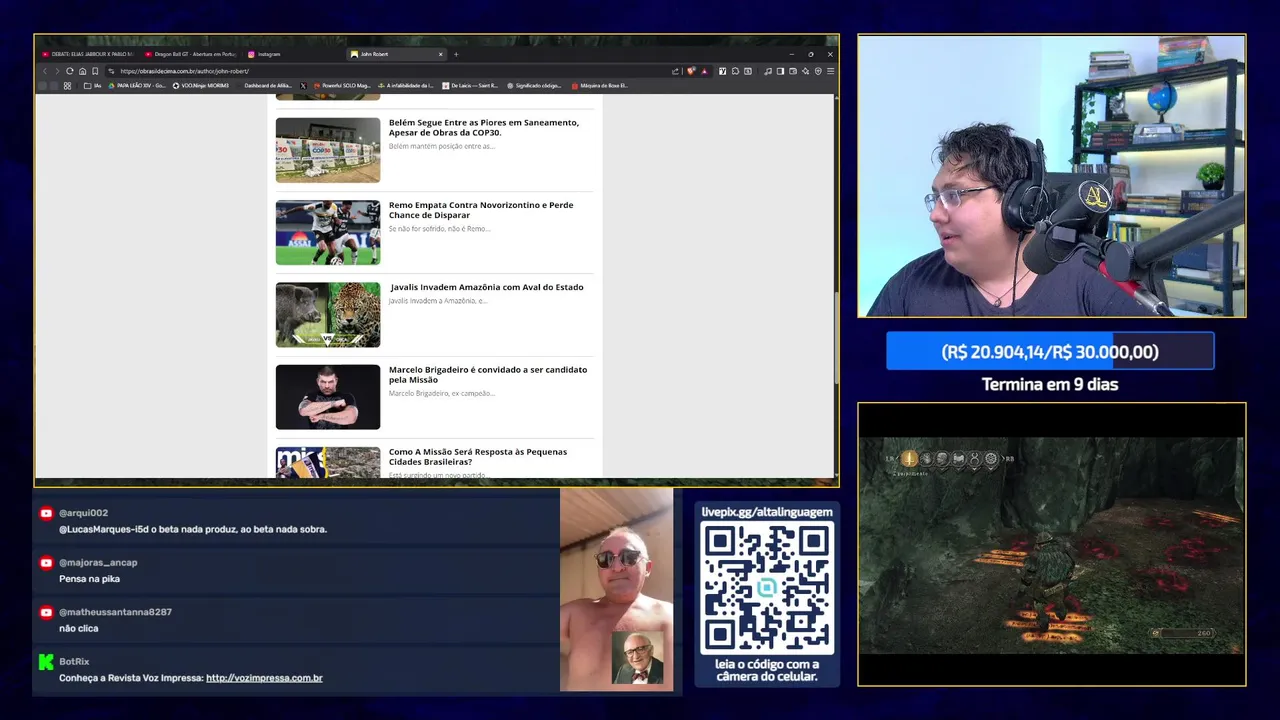Viewport: 1280px width, 720px height.
Task: Select the John Robert tab
Action: pos(396,54)
